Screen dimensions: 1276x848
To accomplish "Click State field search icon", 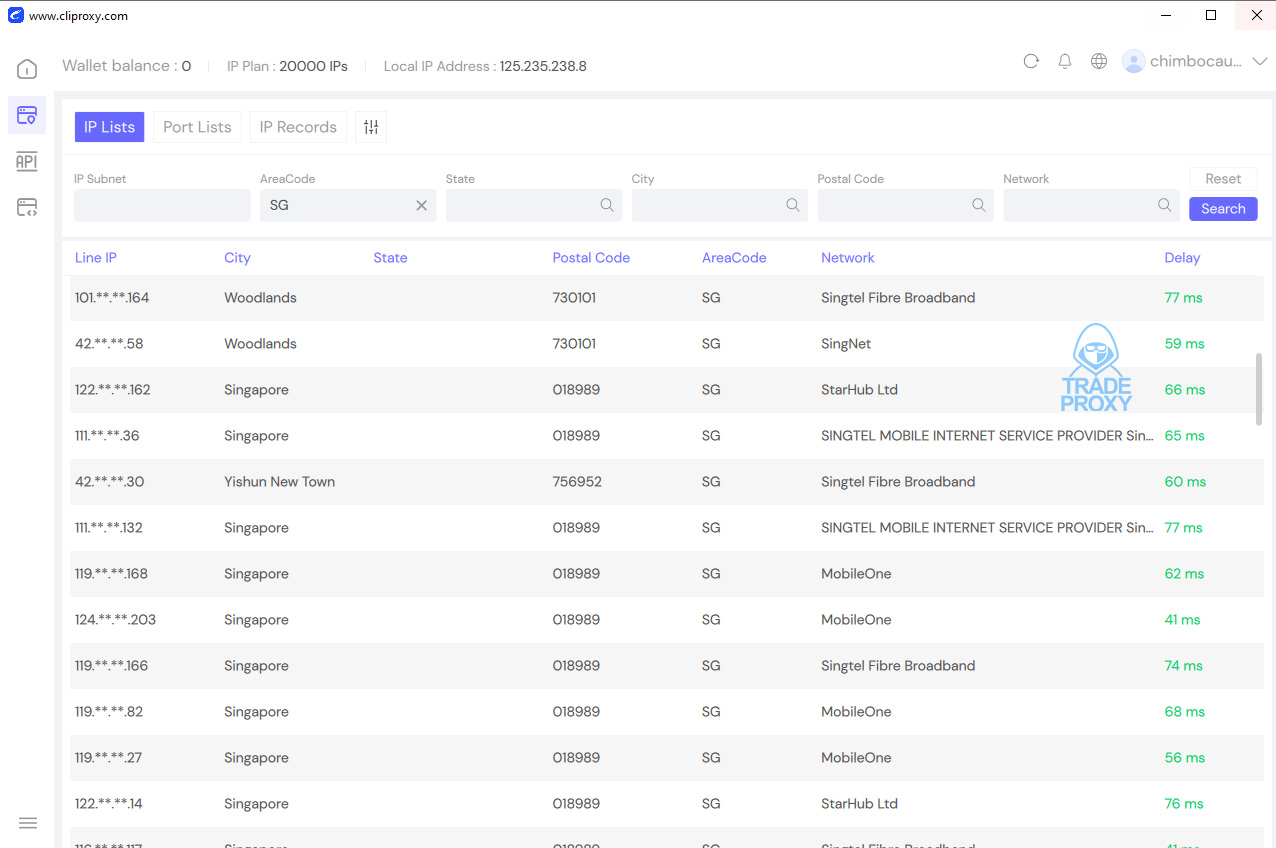I will pos(607,205).
